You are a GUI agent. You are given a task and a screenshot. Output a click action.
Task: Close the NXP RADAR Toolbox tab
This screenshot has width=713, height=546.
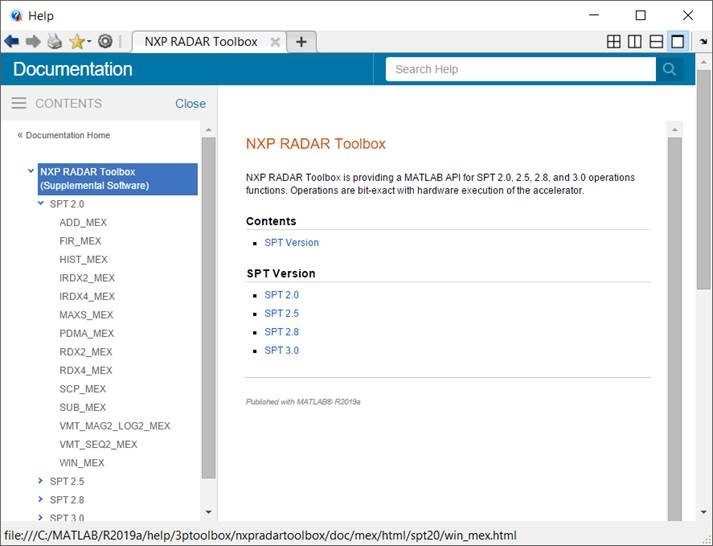(275, 42)
